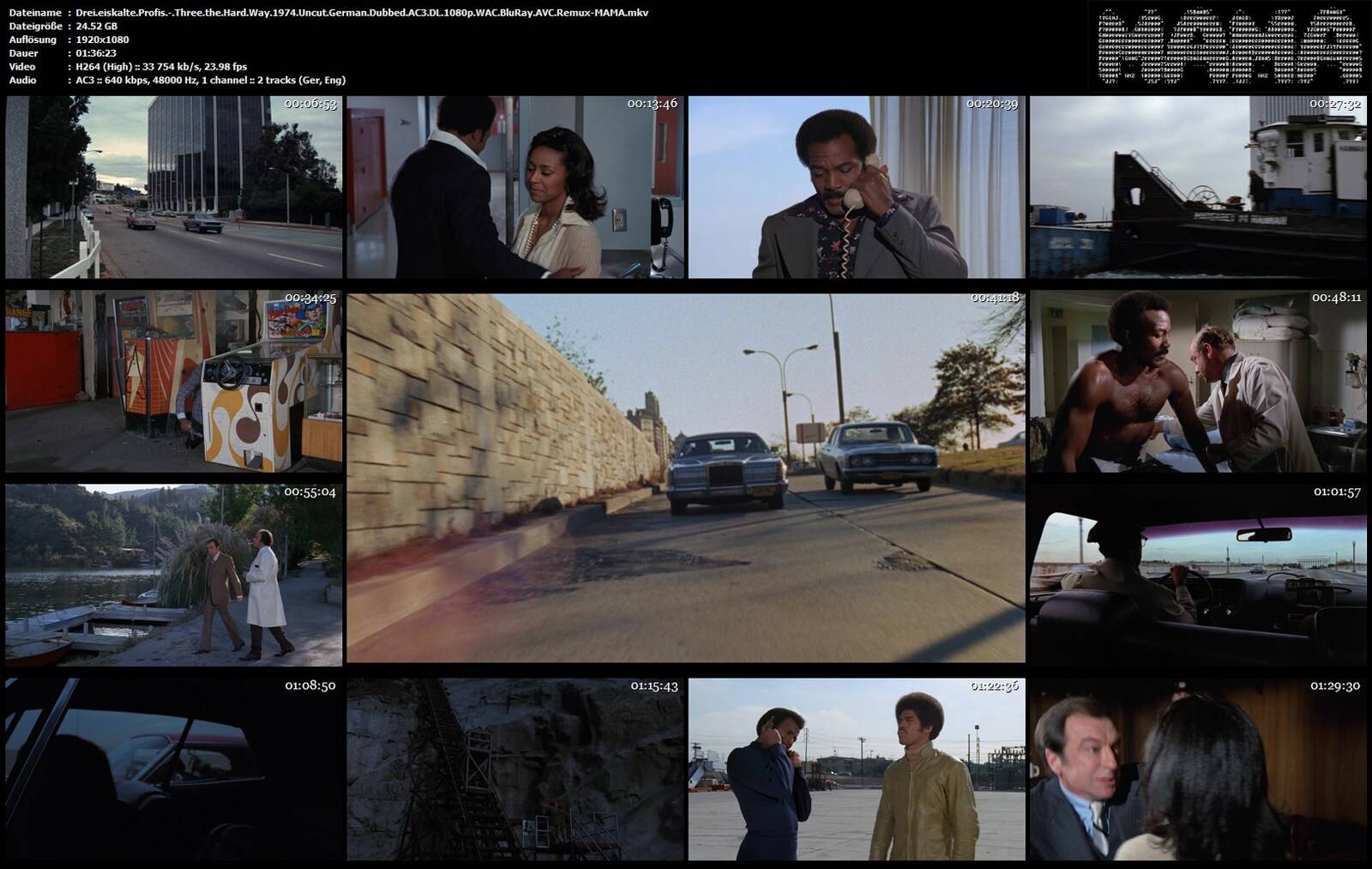Open the arcade machine frame at 00:34:25
The width and height of the screenshot is (1372, 869).
click(174, 381)
